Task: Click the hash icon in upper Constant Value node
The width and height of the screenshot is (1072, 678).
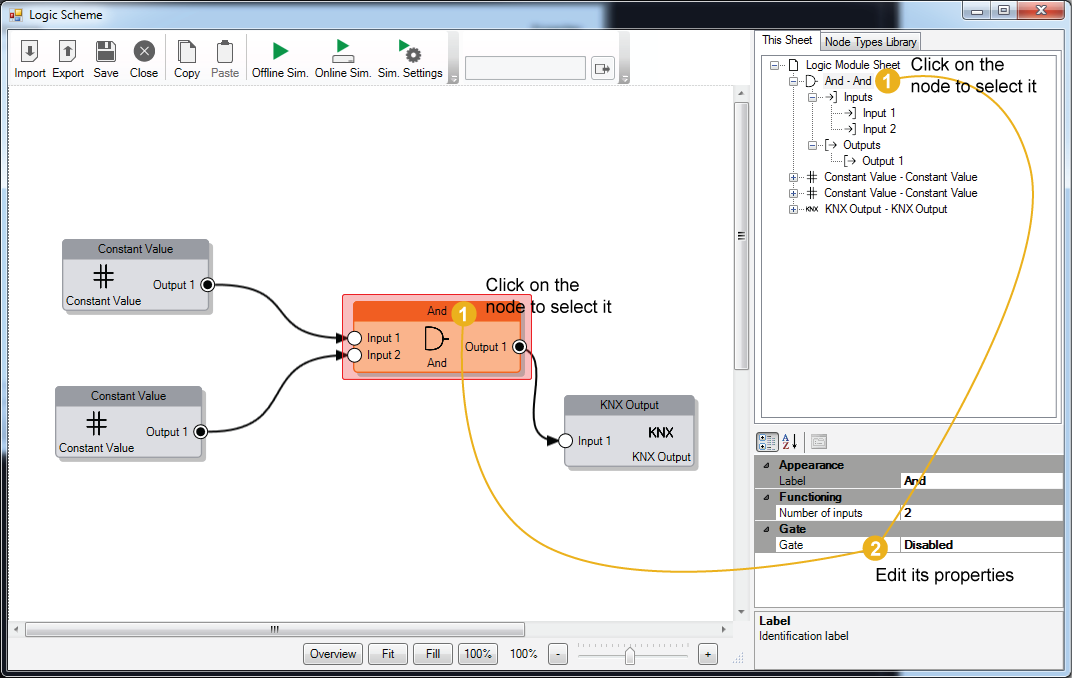Action: (x=103, y=276)
